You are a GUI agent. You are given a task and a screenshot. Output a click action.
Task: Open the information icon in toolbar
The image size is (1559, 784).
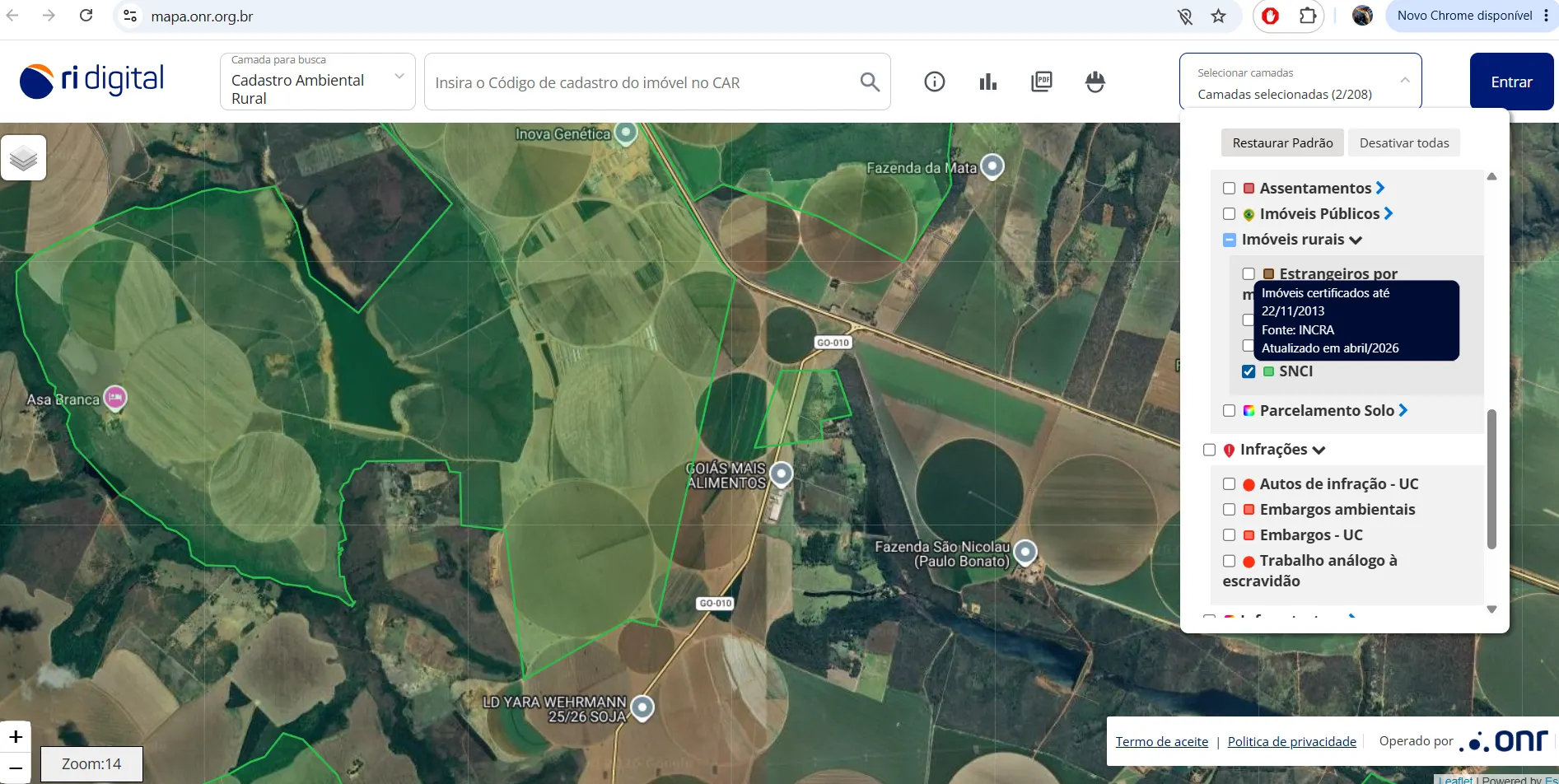(x=935, y=82)
